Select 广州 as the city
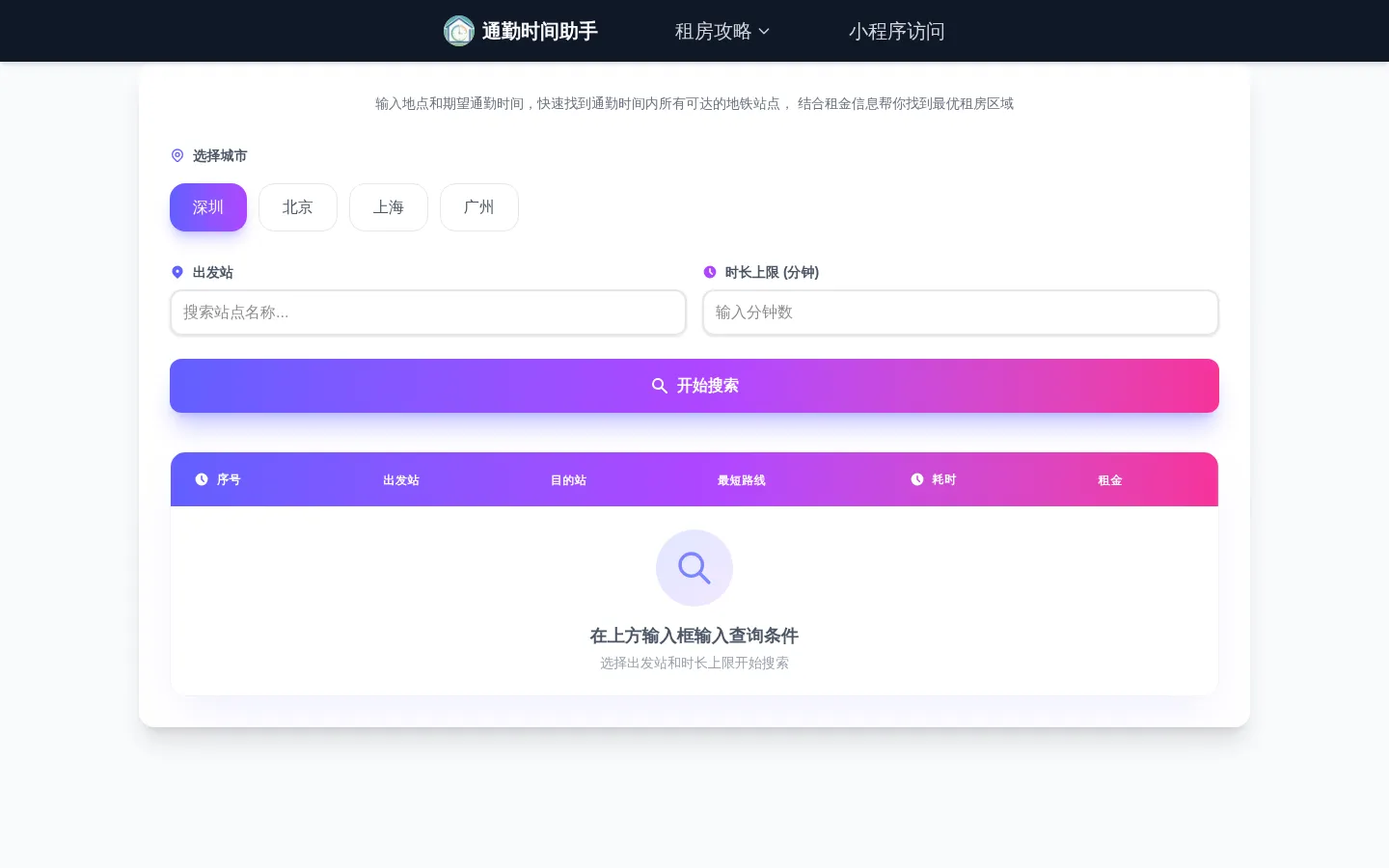The image size is (1389, 868). [479, 207]
